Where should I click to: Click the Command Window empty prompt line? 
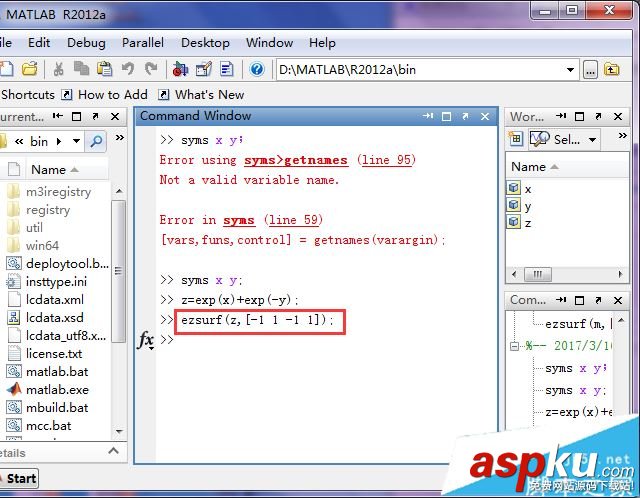(327, 340)
